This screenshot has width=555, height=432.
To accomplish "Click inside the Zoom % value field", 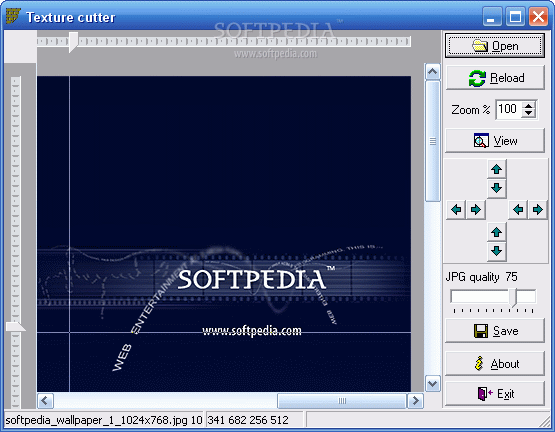I will 508,109.
